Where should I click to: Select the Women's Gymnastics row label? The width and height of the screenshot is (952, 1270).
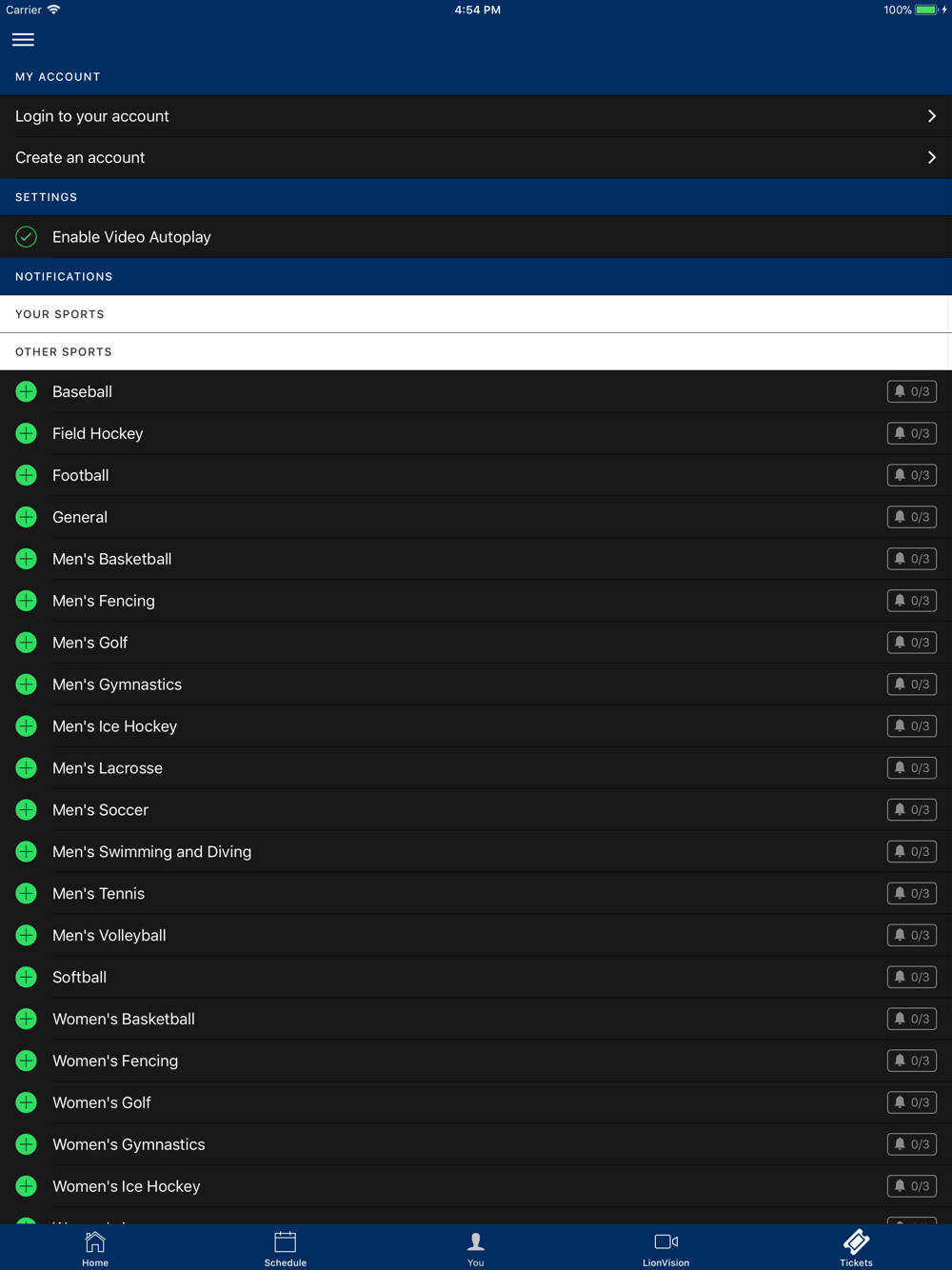pos(129,1144)
